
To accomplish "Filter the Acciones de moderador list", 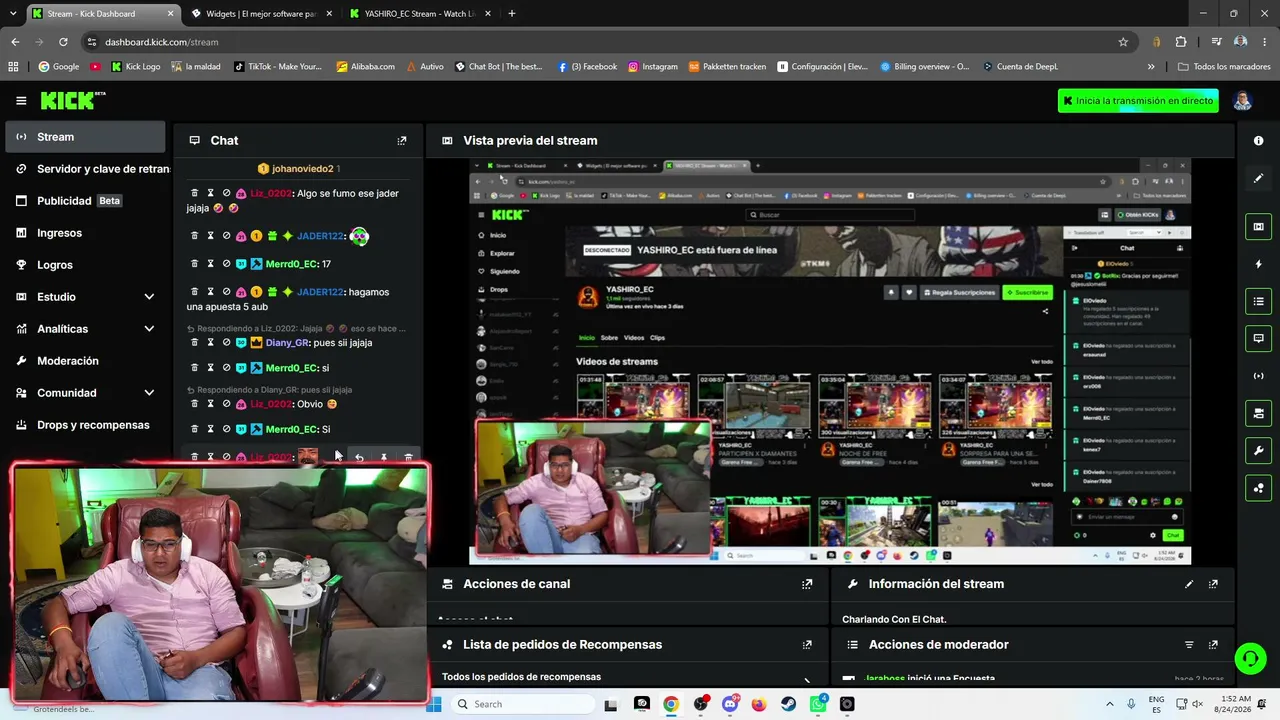I will coord(1189,645).
